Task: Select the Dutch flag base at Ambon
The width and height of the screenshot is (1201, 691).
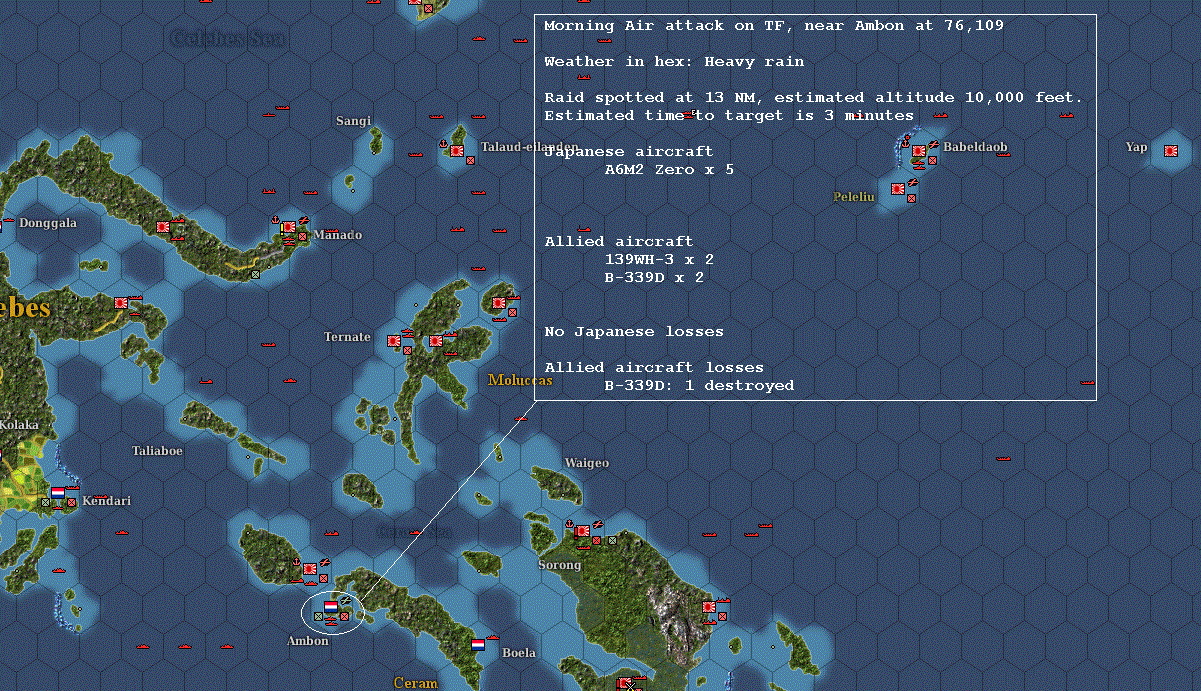Action: pos(331,607)
